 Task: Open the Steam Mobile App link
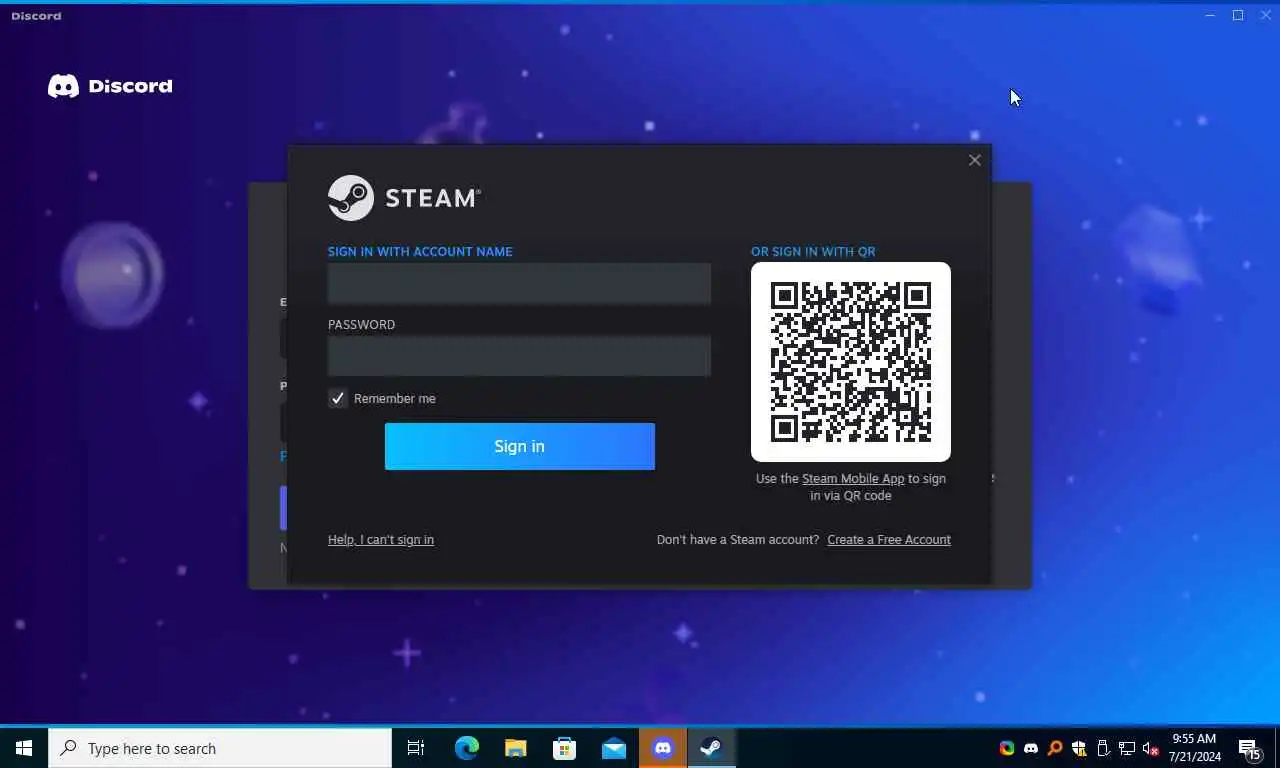pos(853,478)
